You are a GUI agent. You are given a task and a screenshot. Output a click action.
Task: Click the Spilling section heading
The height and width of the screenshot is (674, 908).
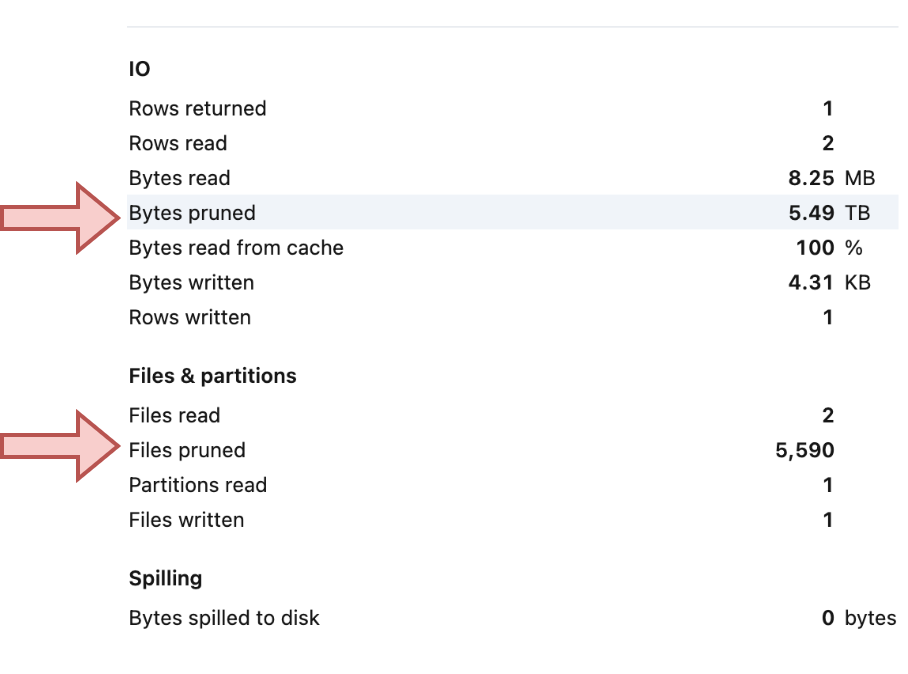point(165,578)
